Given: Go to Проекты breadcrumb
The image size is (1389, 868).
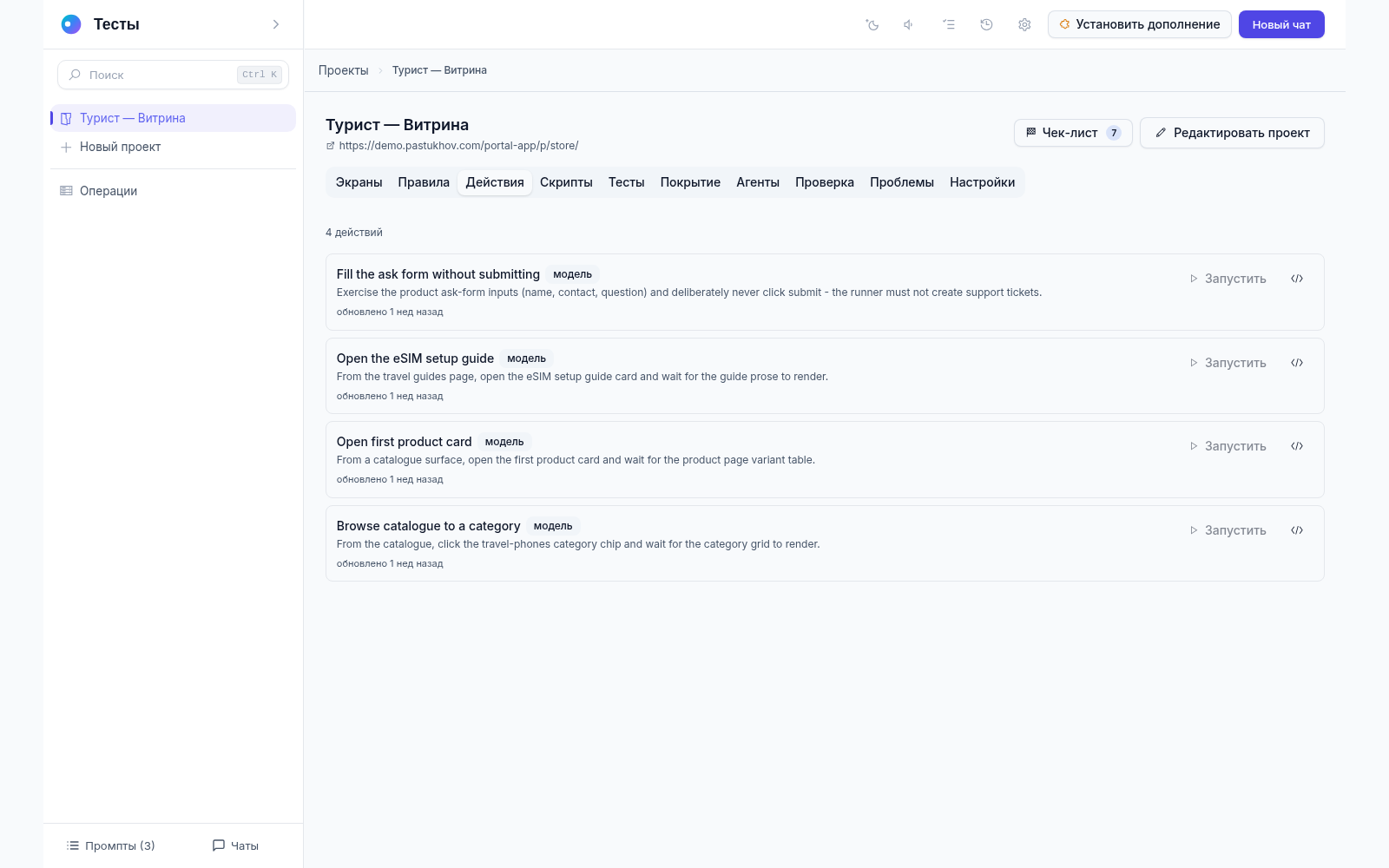Looking at the screenshot, I should coord(343,70).
